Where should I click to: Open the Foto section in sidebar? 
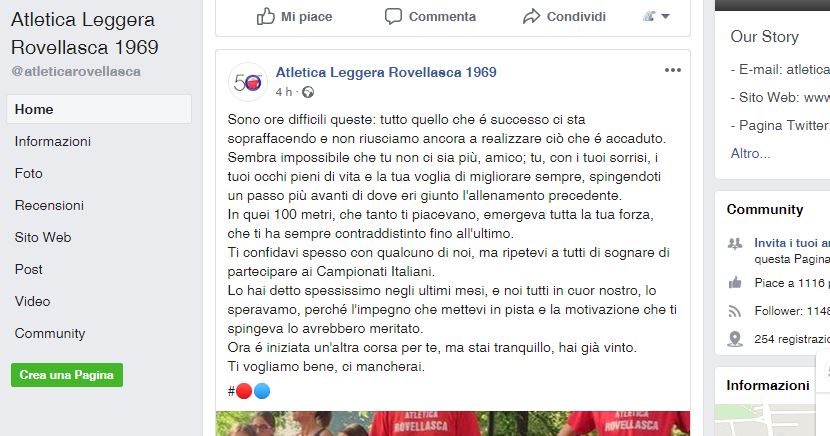tap(29, 174)
